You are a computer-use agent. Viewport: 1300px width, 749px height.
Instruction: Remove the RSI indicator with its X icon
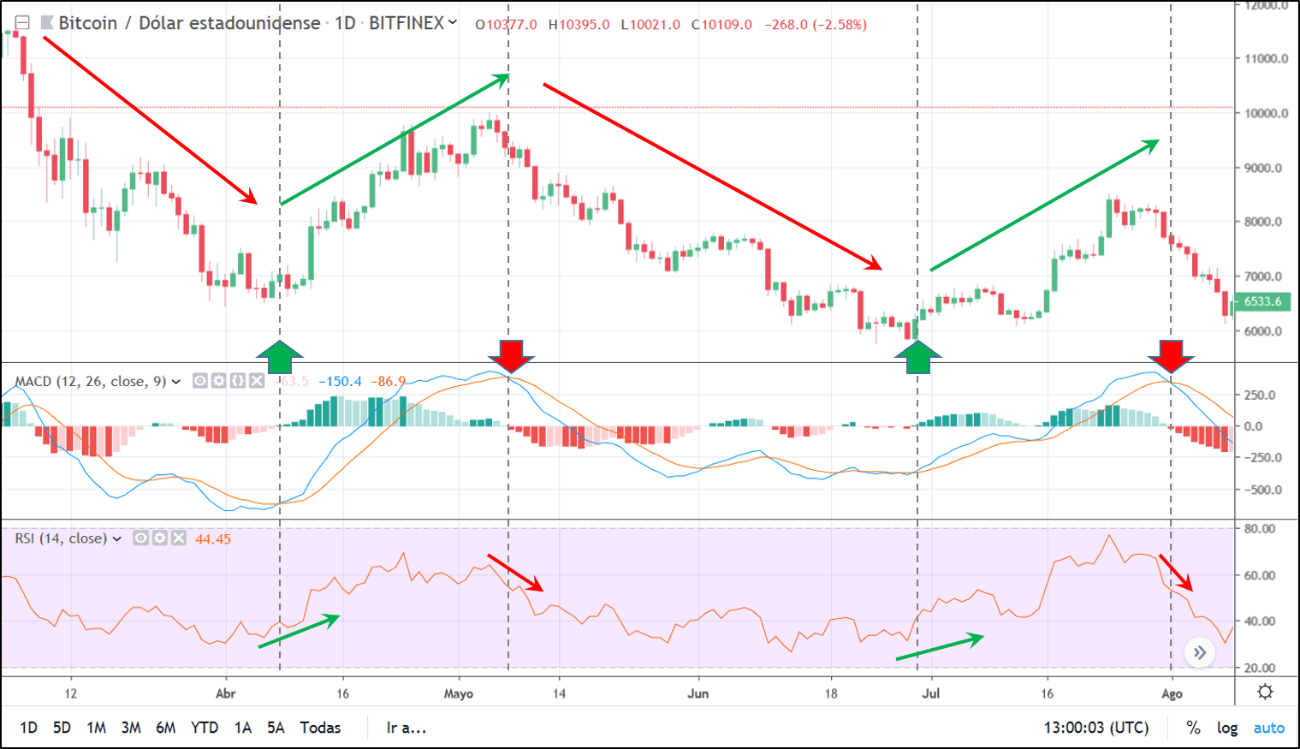(x=178, y=538)
